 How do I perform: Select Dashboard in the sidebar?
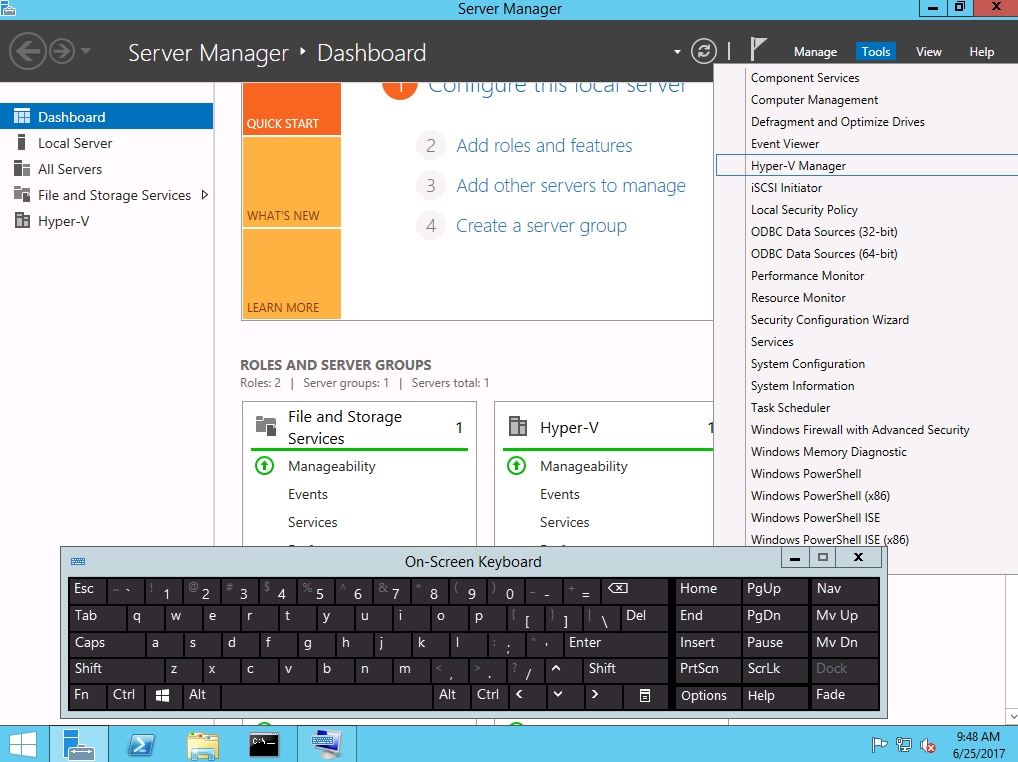[x=106, y=117]
